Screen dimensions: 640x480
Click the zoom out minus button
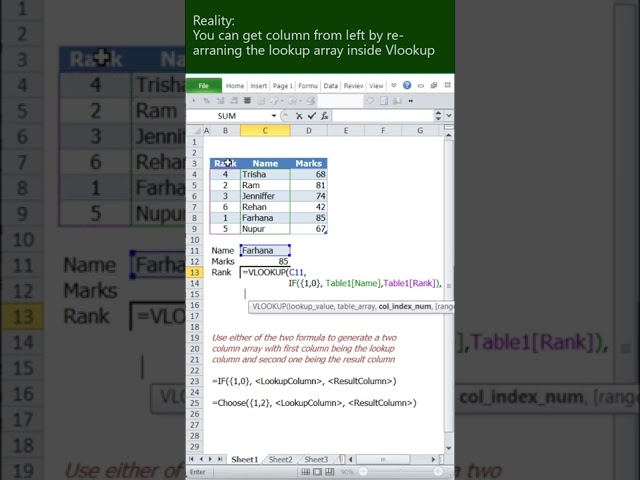point(363,472)
